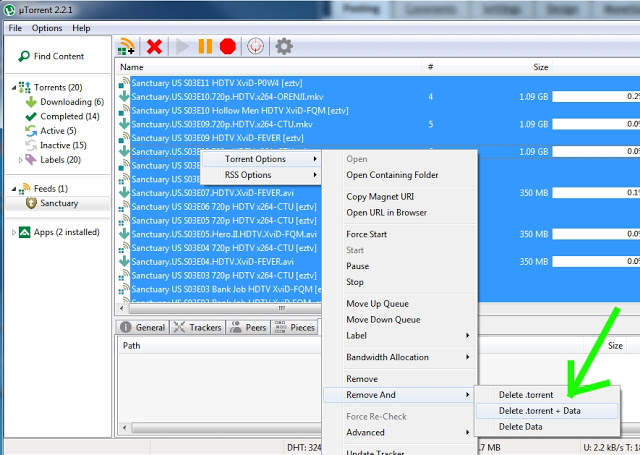
Task: Open the Options menu in menu bar
Action: pyautogui.click(x=47, y=28)
